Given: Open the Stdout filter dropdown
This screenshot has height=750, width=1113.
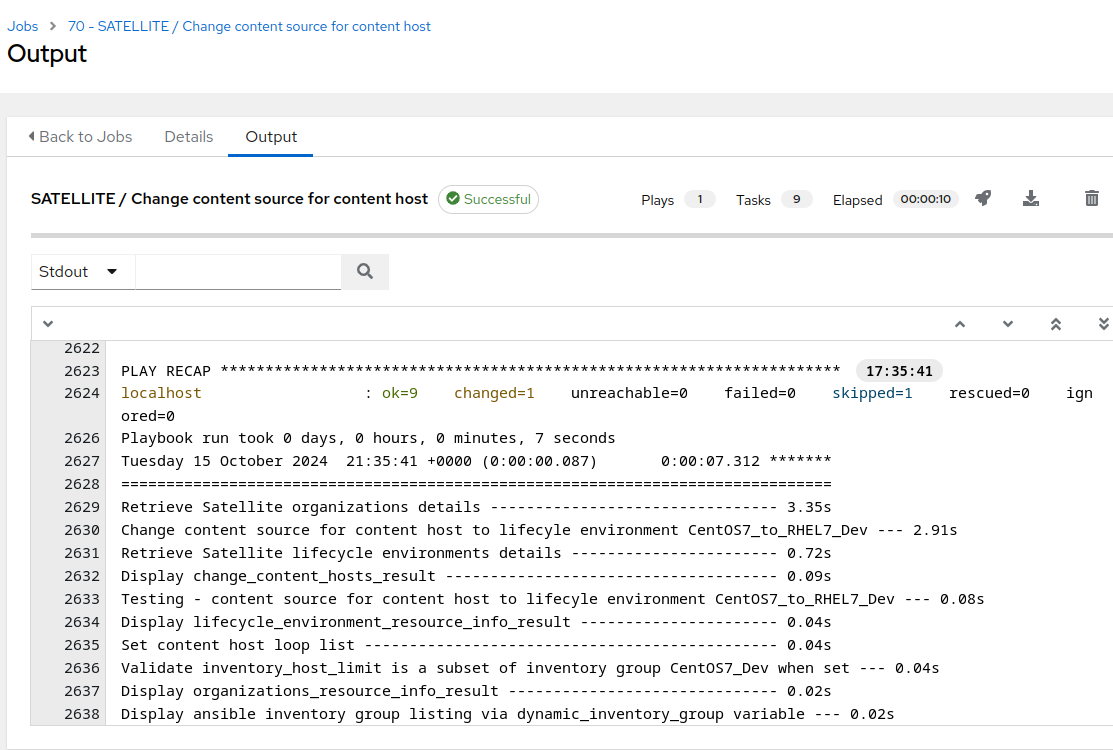Looking at the screenshot, I should pos(83,272).
